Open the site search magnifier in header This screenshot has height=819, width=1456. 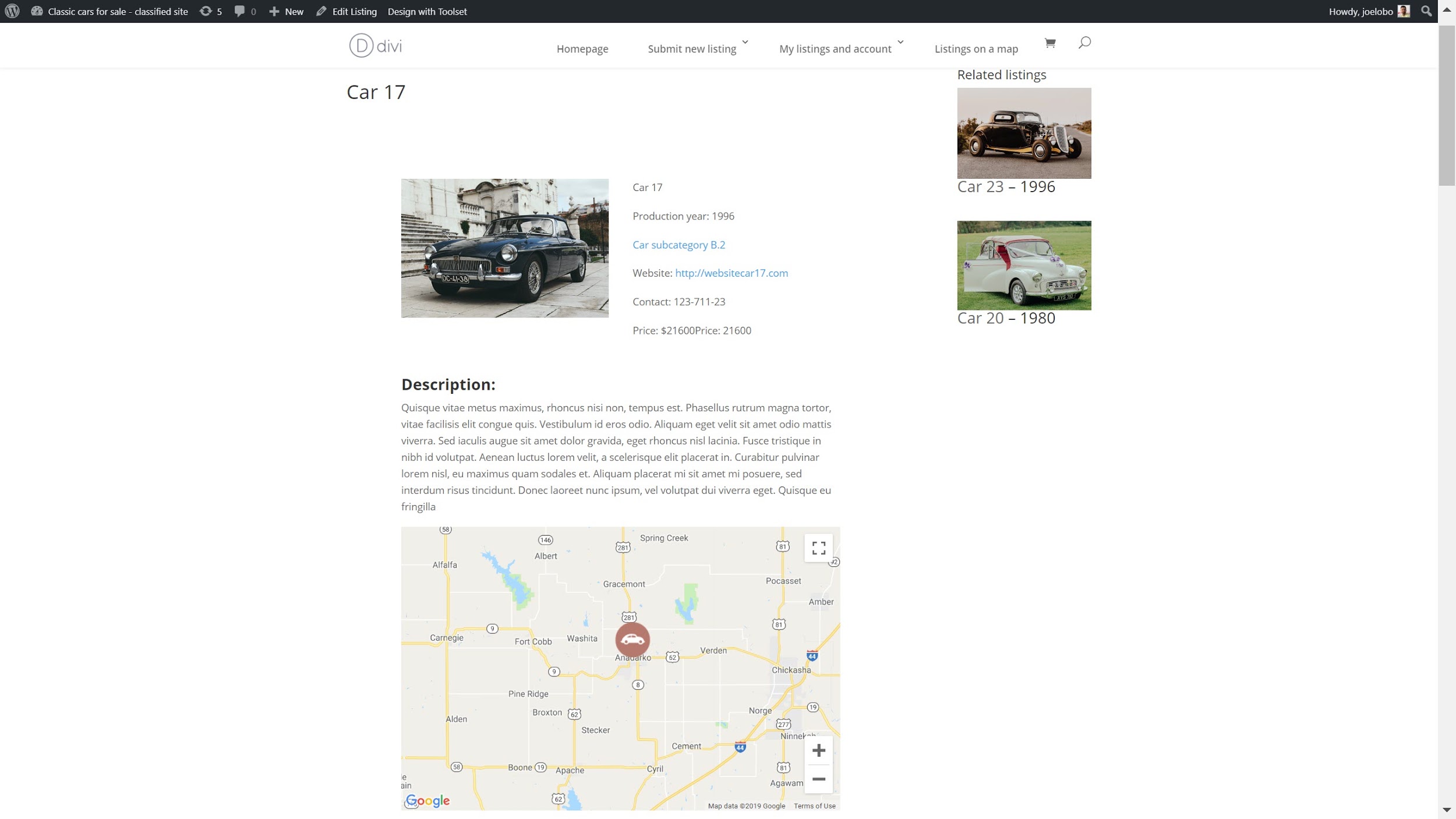1084,43
